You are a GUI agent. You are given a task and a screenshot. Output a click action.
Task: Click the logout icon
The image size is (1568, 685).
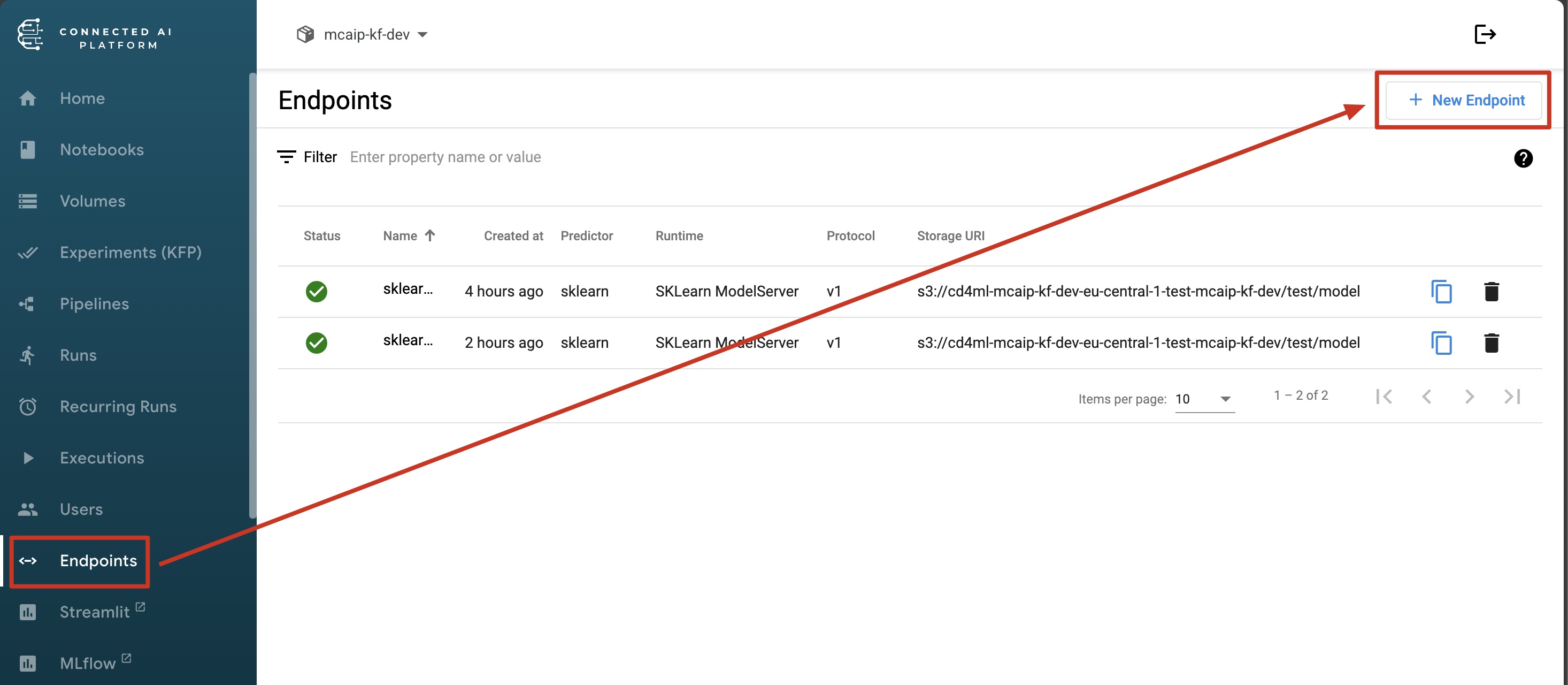tap(1485, 34)
